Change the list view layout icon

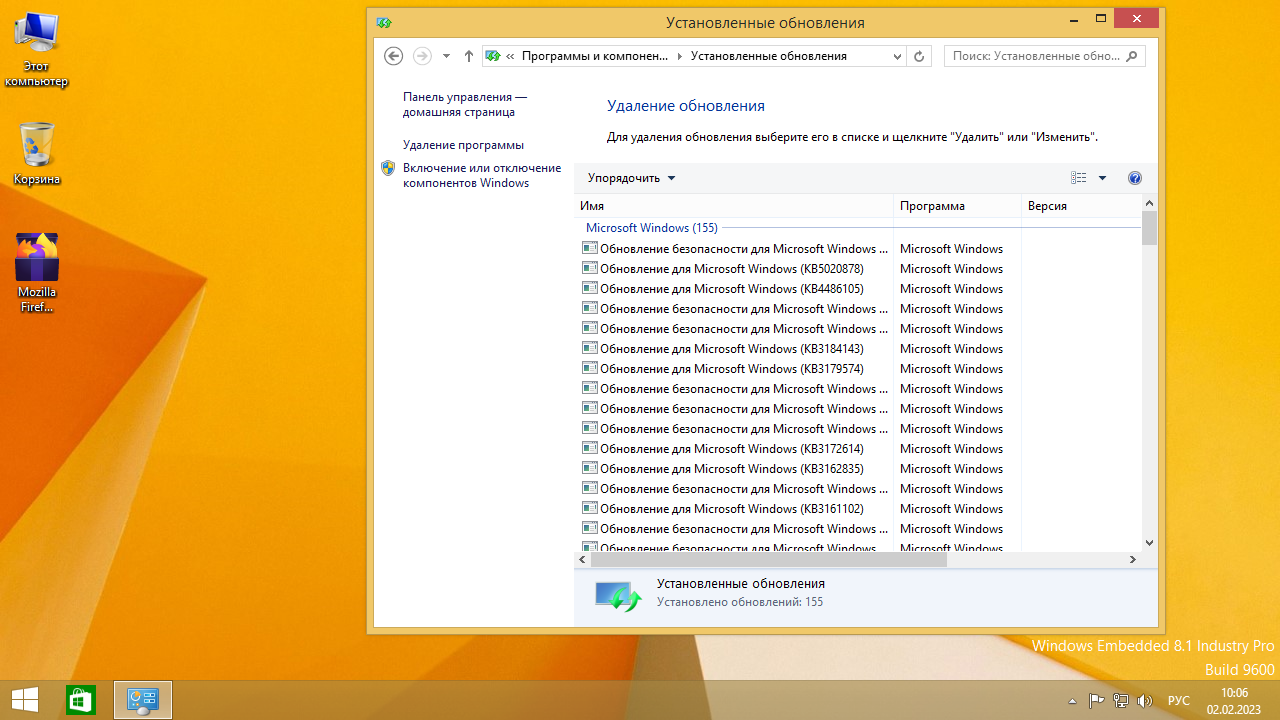pyautogui.click(x=1078, y=178)
